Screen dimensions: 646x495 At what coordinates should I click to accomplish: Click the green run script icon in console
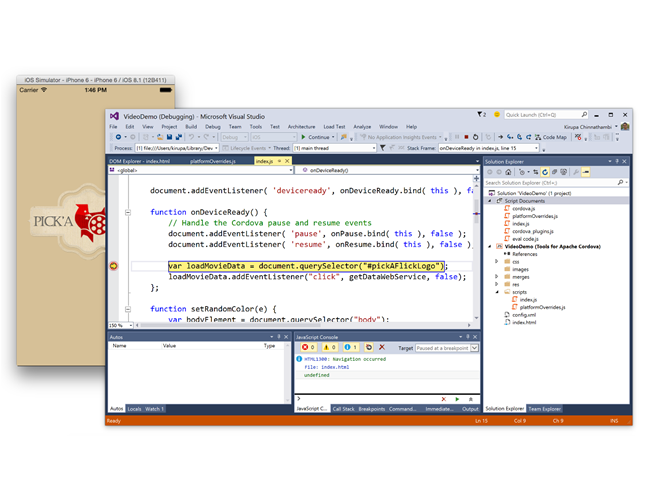tap(457, 399)
